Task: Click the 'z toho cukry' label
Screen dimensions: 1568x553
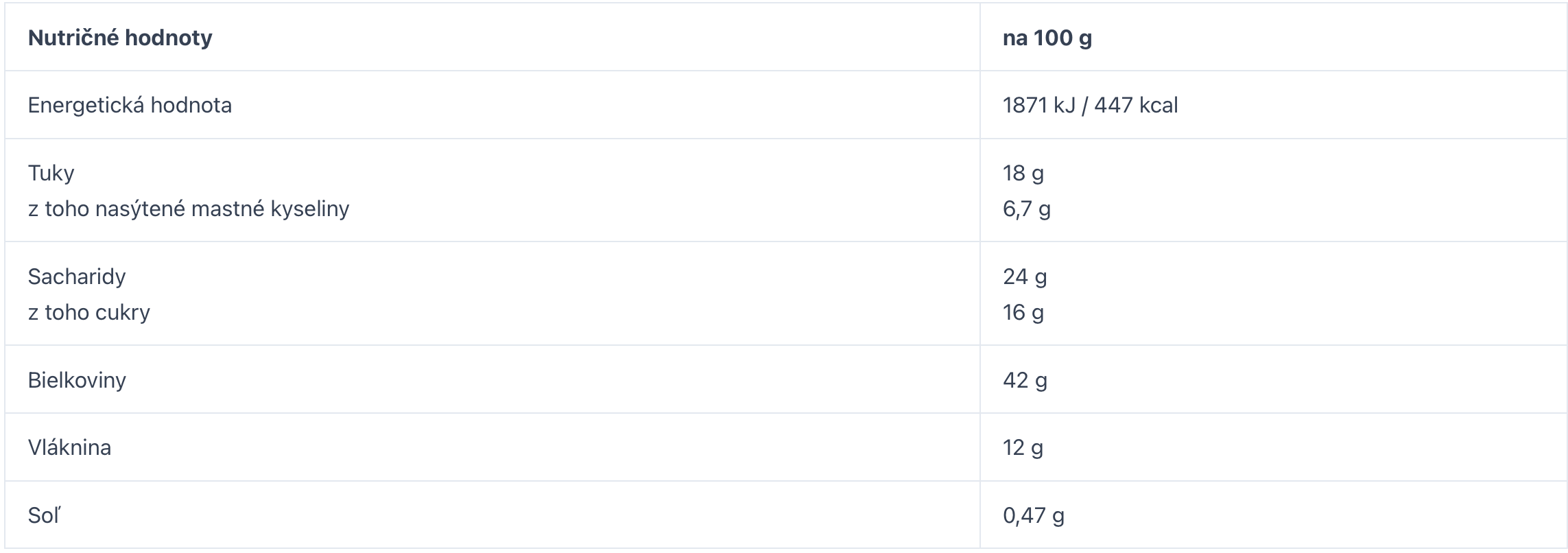Action: (x=89, y=312)
